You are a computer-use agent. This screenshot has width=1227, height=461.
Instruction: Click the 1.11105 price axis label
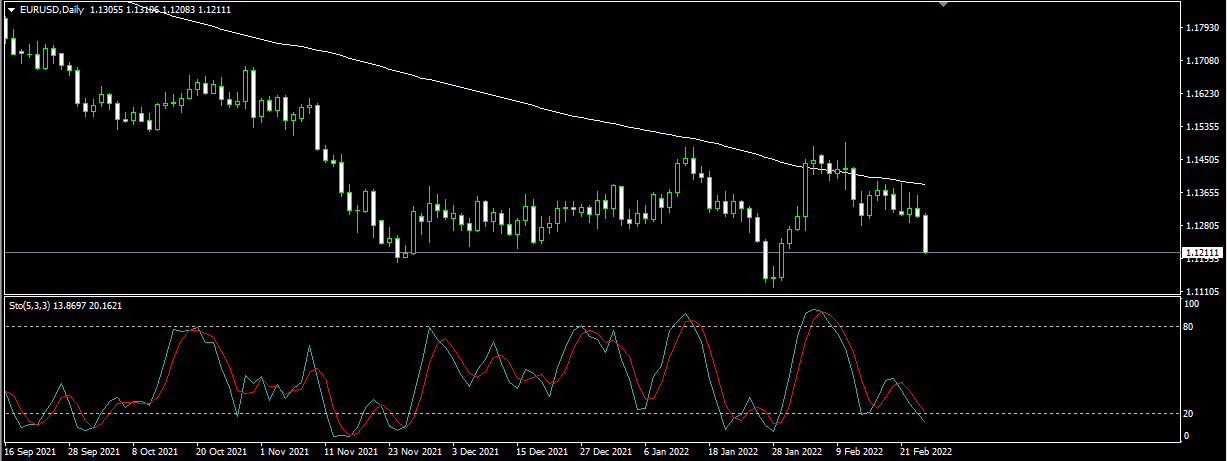point(1200,290)
